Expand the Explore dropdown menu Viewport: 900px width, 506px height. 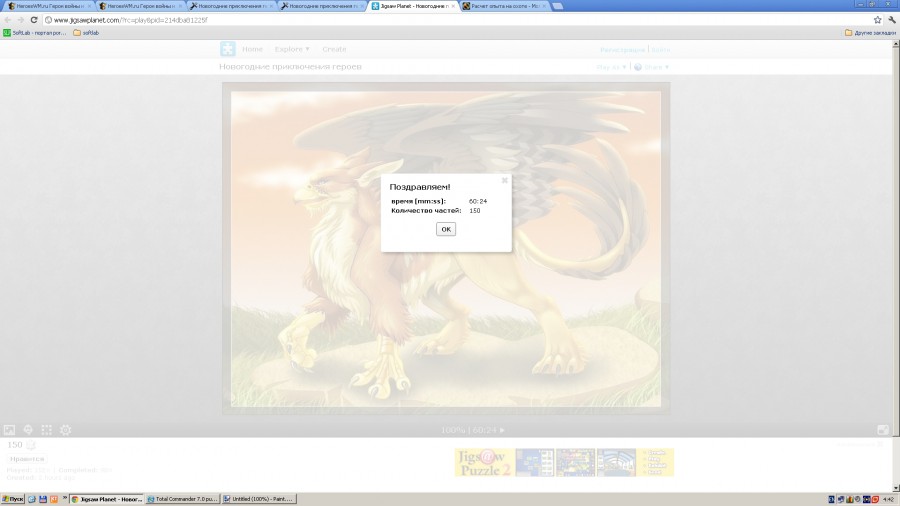coord(292,49)
